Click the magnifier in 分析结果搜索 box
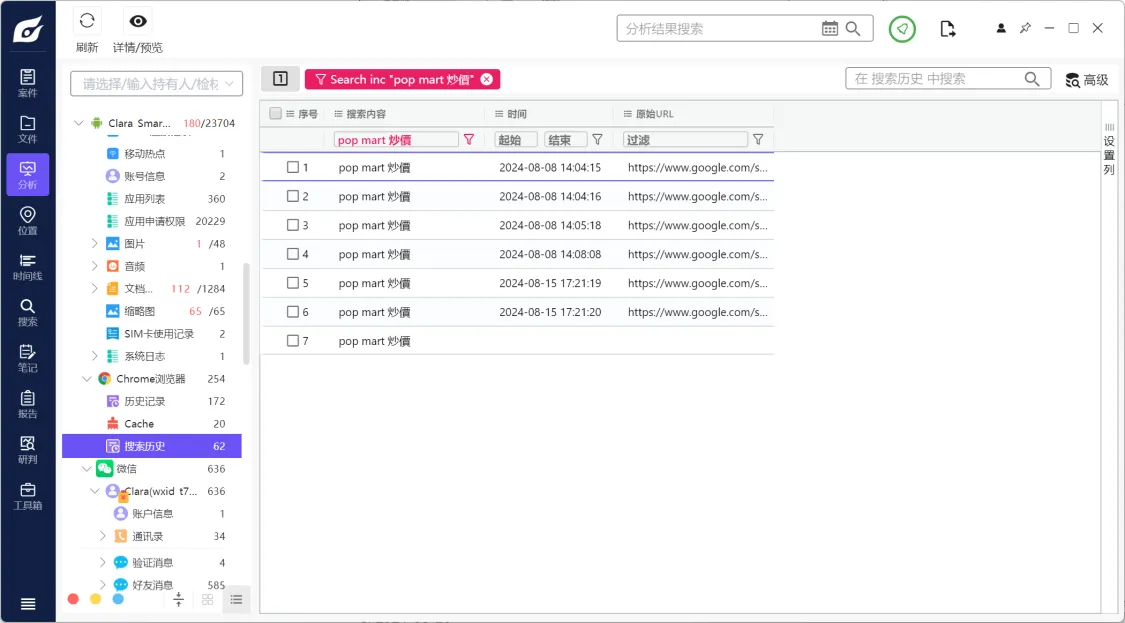 [x=853, y=29]
